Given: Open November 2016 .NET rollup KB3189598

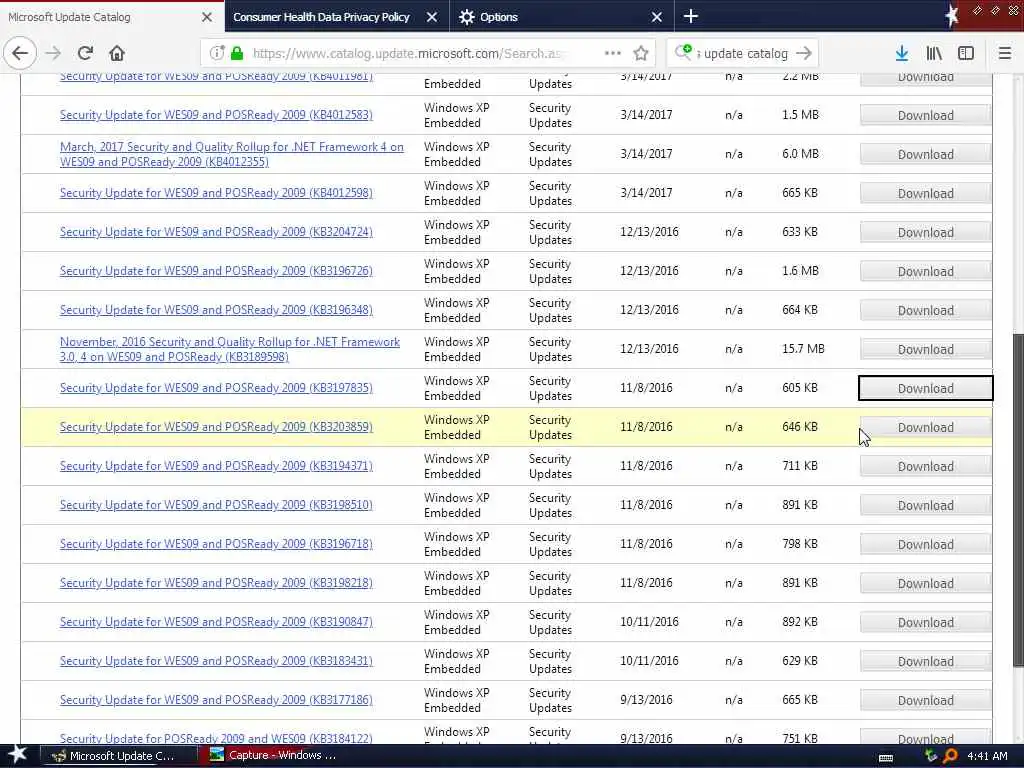Looking at the screenshot, I should pos(230,349).
